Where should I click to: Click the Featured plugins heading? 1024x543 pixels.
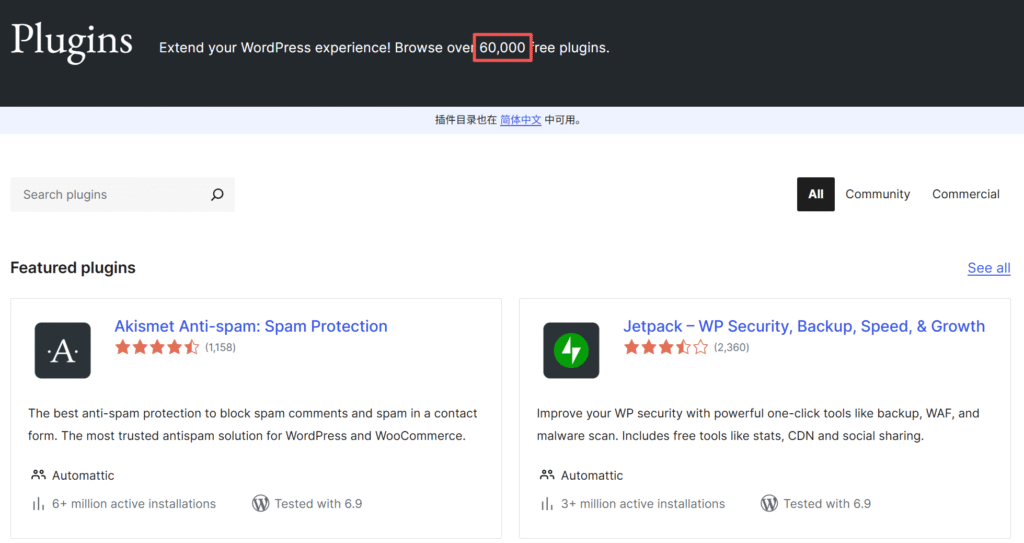[73, 268]
